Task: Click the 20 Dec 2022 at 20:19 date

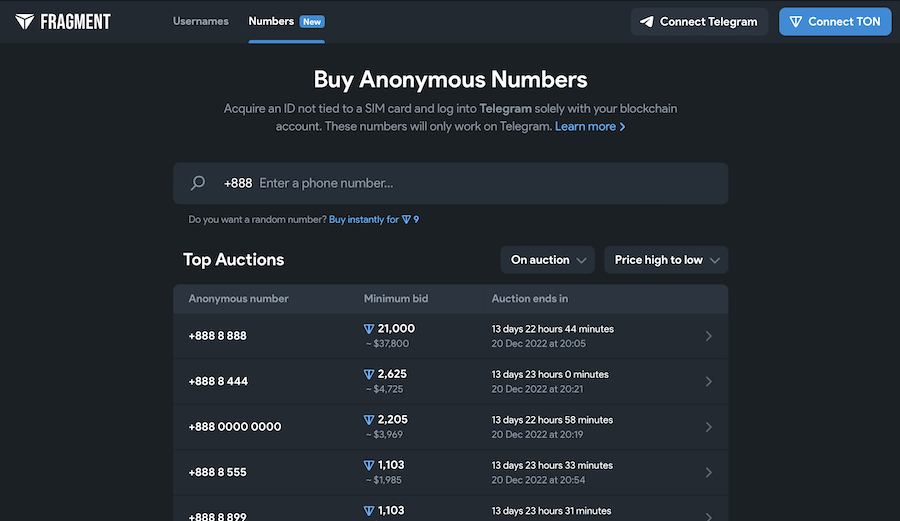Action: point(537,434)
